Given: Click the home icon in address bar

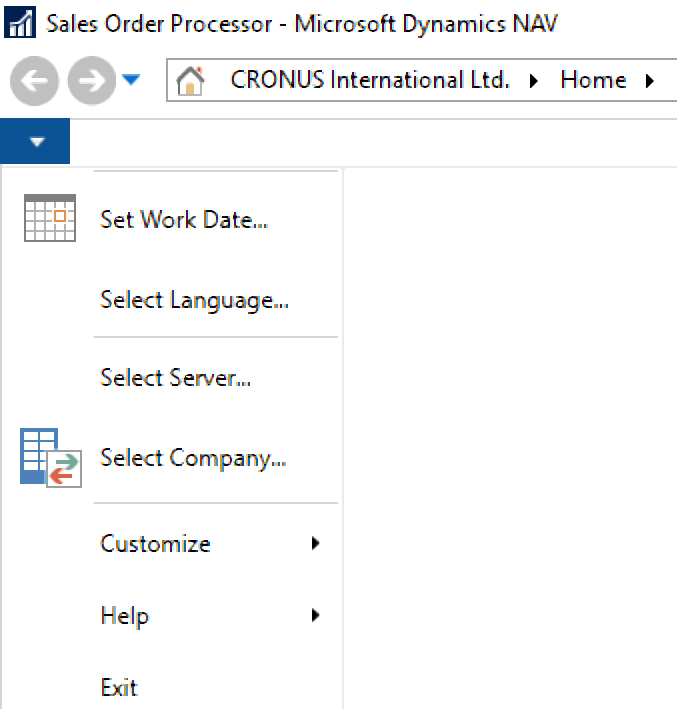Looking at the screenshot, I should click(x=190, y=80).
